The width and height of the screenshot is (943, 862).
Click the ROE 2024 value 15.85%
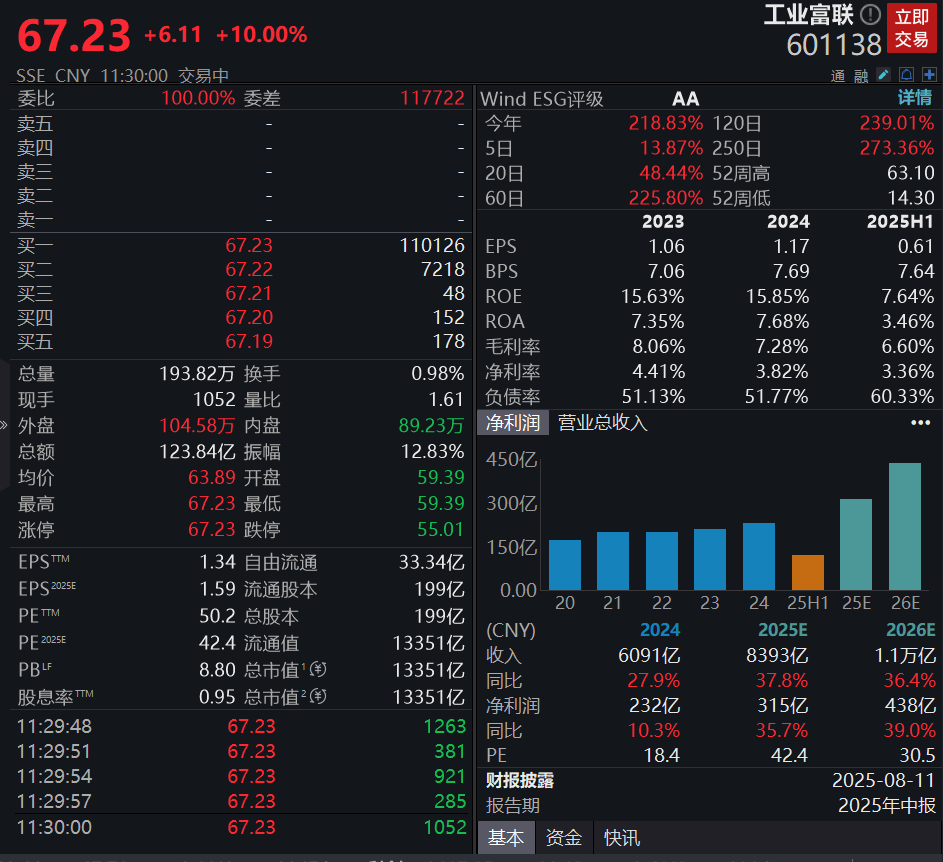pyautogui.click(x=777, y=297)
